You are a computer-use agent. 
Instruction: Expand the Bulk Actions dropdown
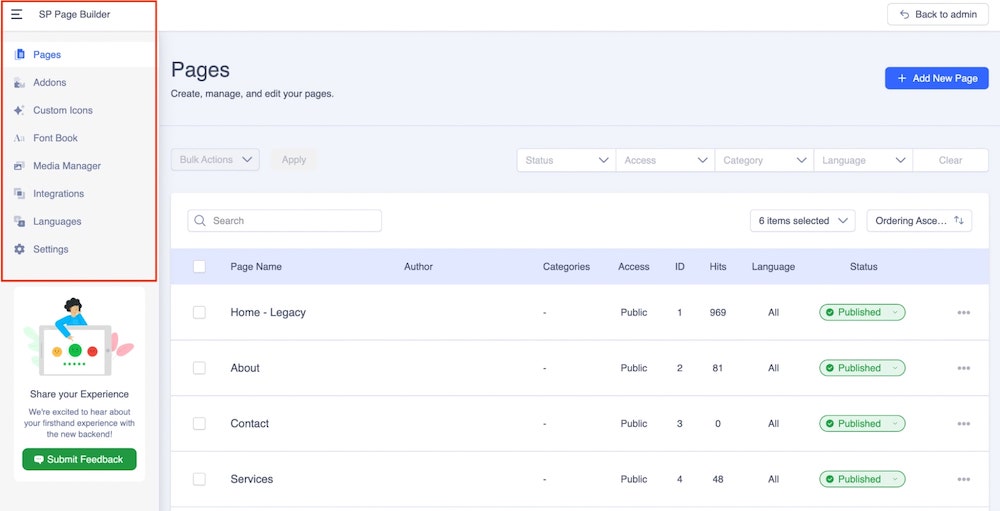point(215,160)
